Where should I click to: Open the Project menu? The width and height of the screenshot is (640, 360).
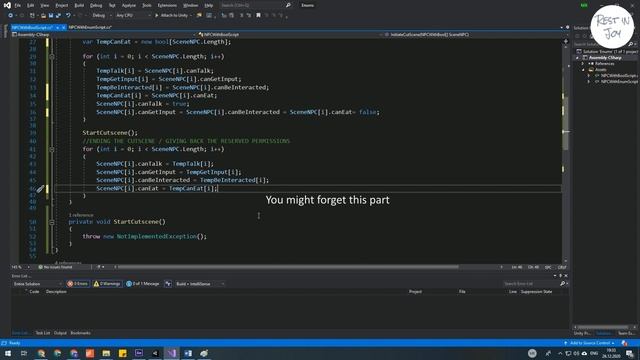62,5
